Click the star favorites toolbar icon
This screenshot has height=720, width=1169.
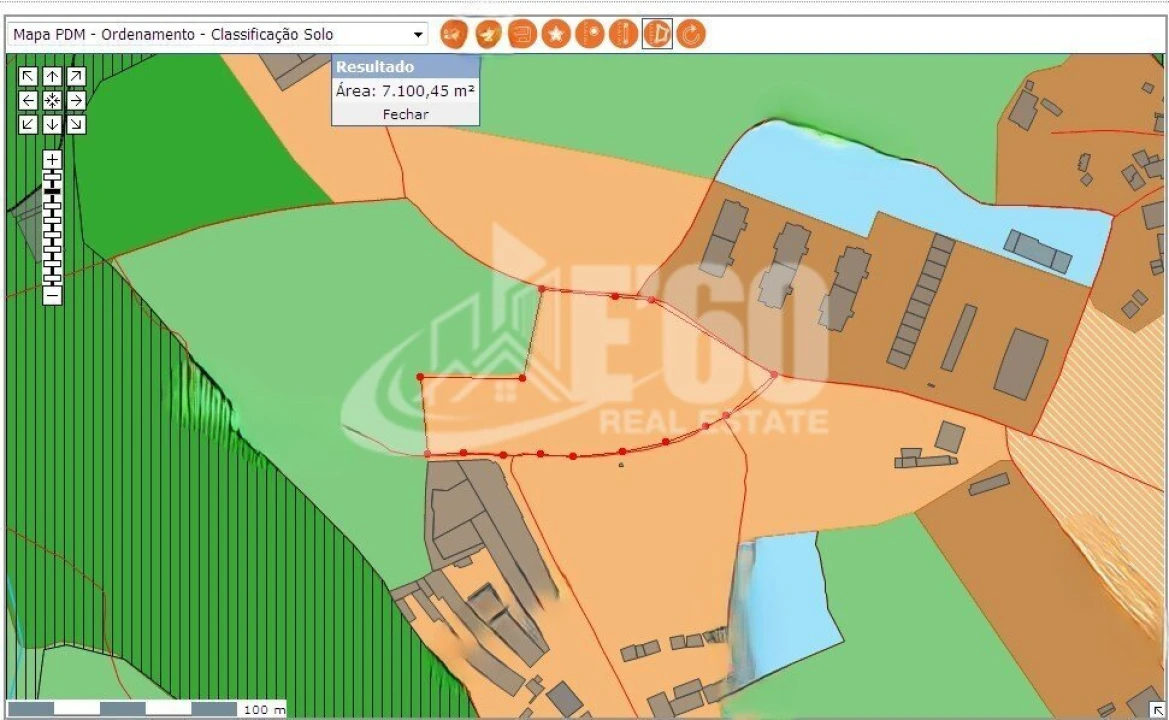[x=556, y=35]
